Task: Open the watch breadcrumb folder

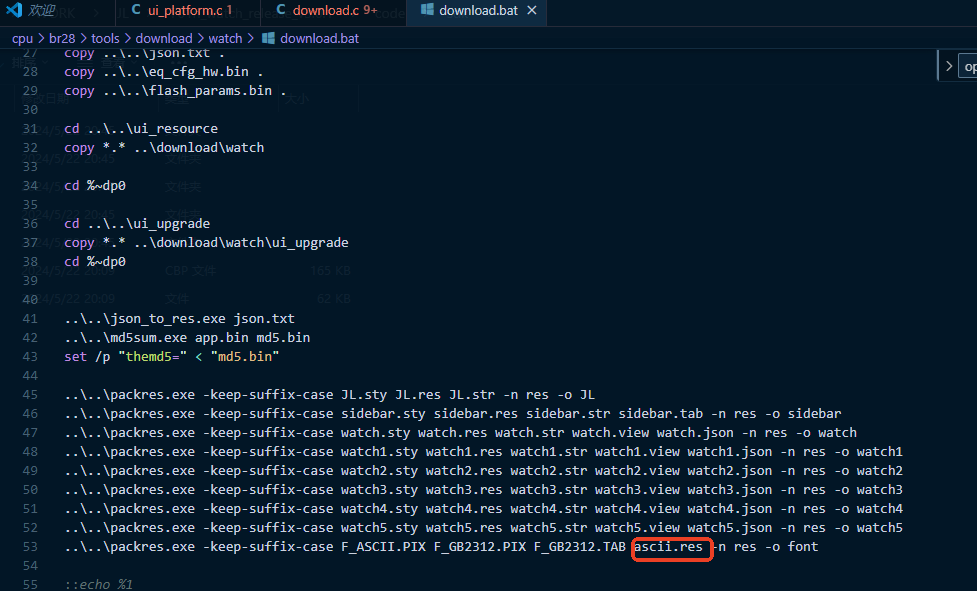Action: (x=225, y=39)
